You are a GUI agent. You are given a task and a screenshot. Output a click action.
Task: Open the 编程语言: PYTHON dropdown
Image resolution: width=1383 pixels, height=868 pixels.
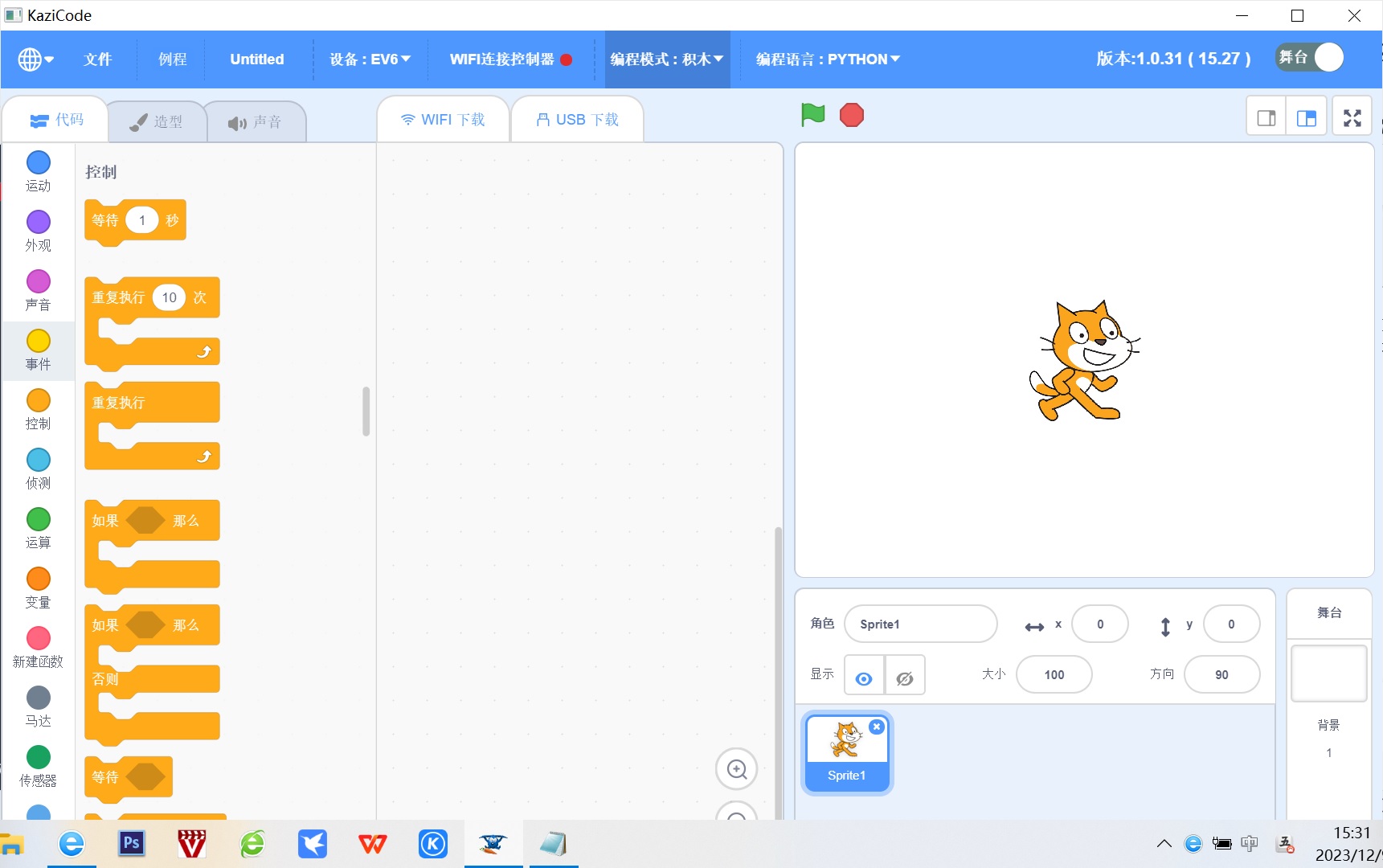point(828,59)
